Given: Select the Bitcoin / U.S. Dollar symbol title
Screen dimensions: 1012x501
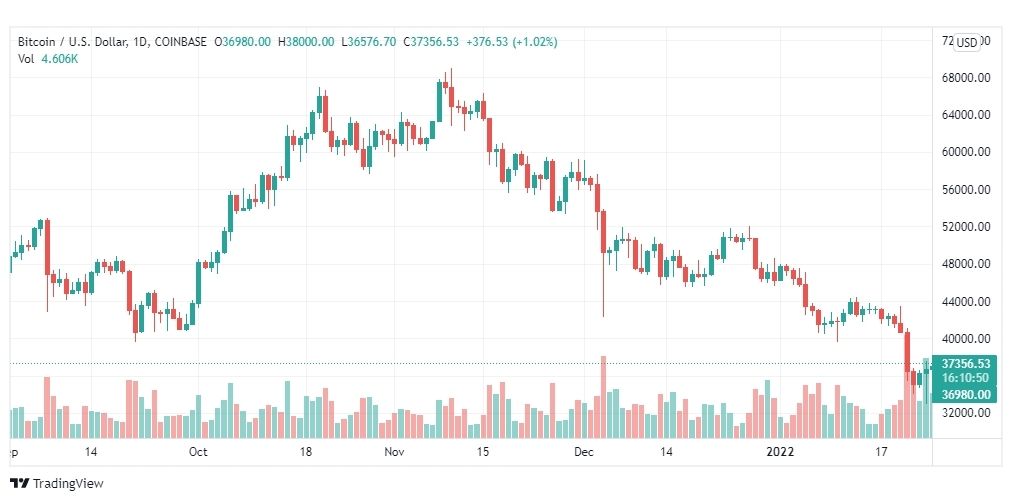Looking at the screenshot, I should [72, 42].
